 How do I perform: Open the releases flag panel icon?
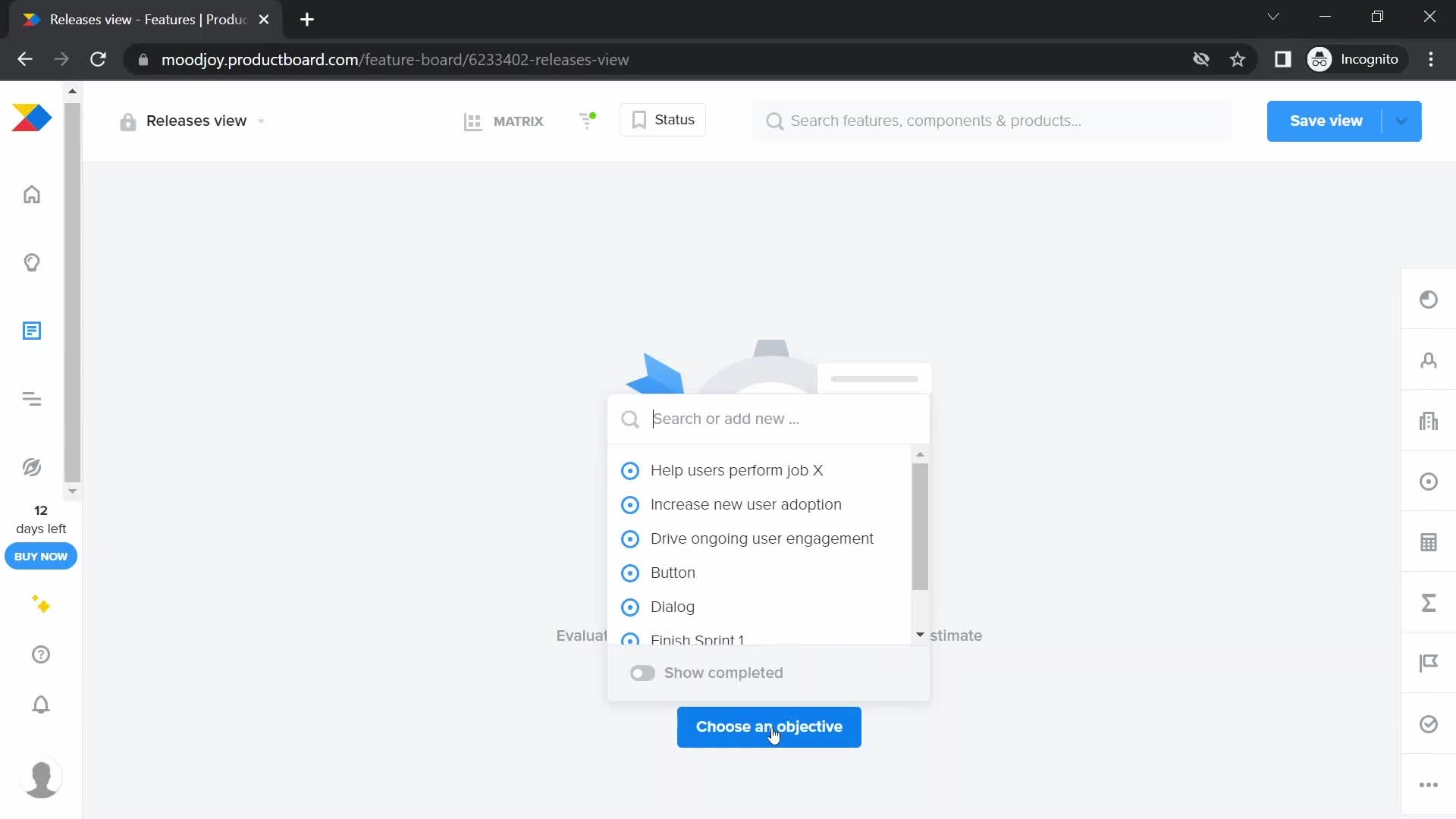pyautogui.click(x=1429, y=664)
